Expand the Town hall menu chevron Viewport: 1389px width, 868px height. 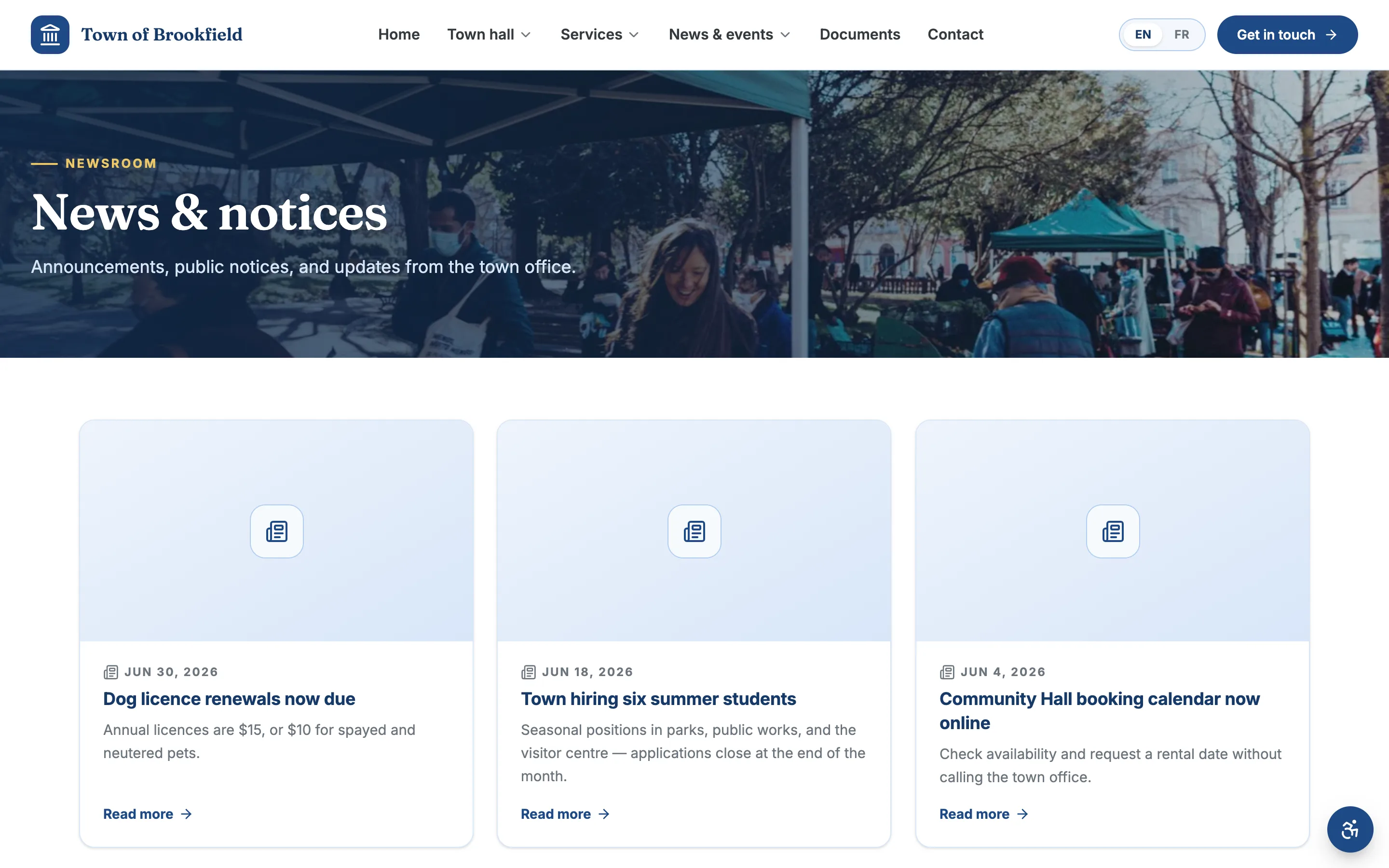[526, 35]
